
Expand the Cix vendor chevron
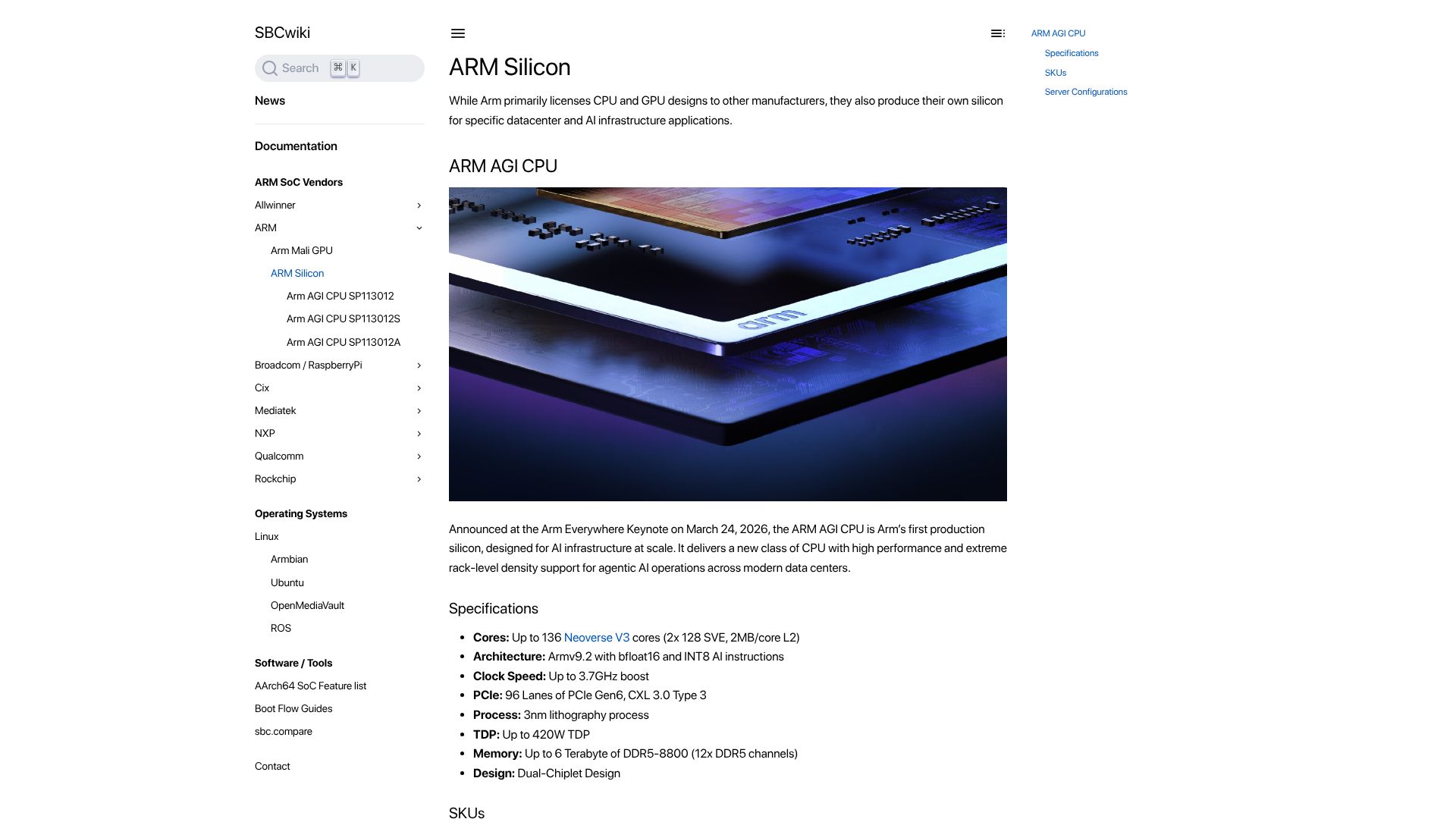click(x=419, y=388)
